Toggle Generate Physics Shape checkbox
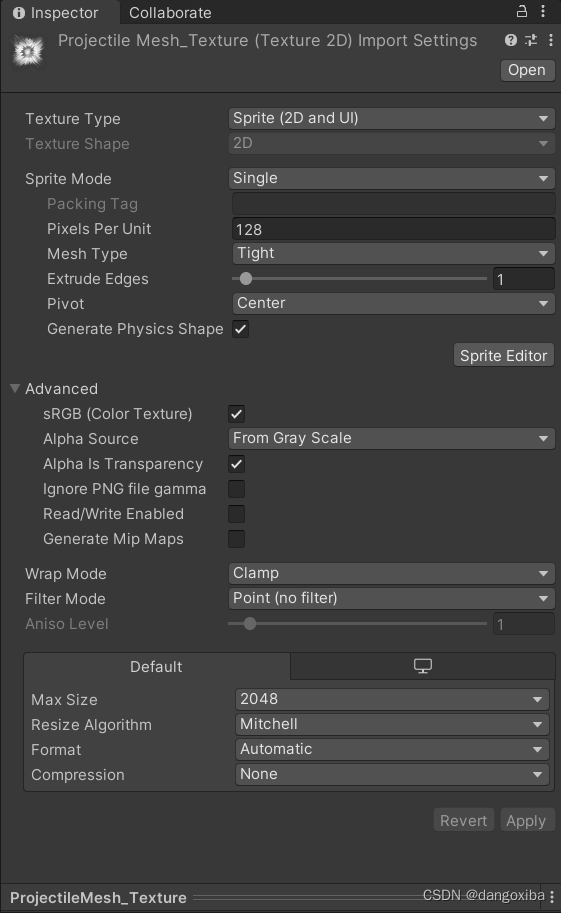561x913 pixels. pos(241,329)
